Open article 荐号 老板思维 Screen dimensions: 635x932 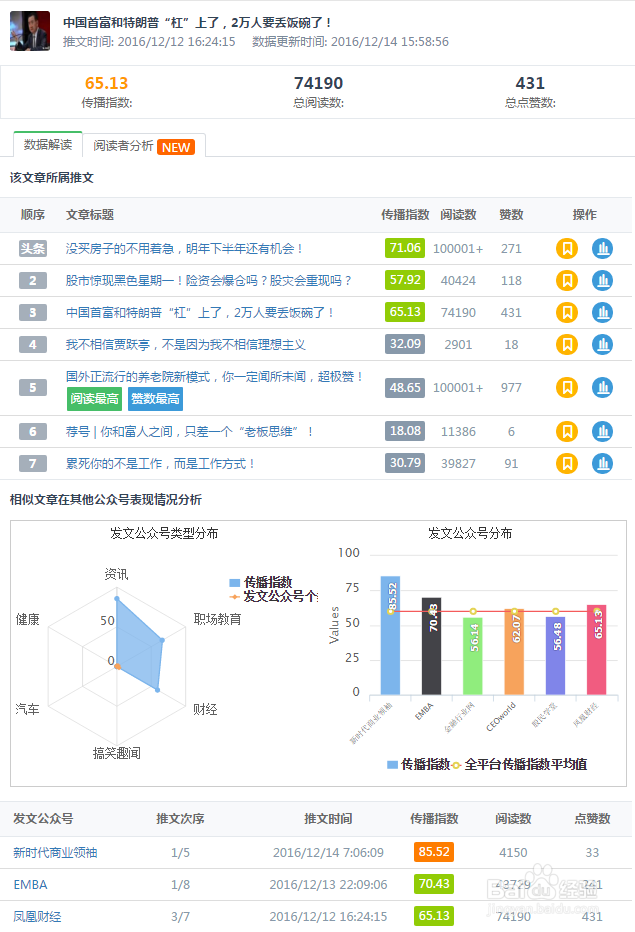click(189, 432)
